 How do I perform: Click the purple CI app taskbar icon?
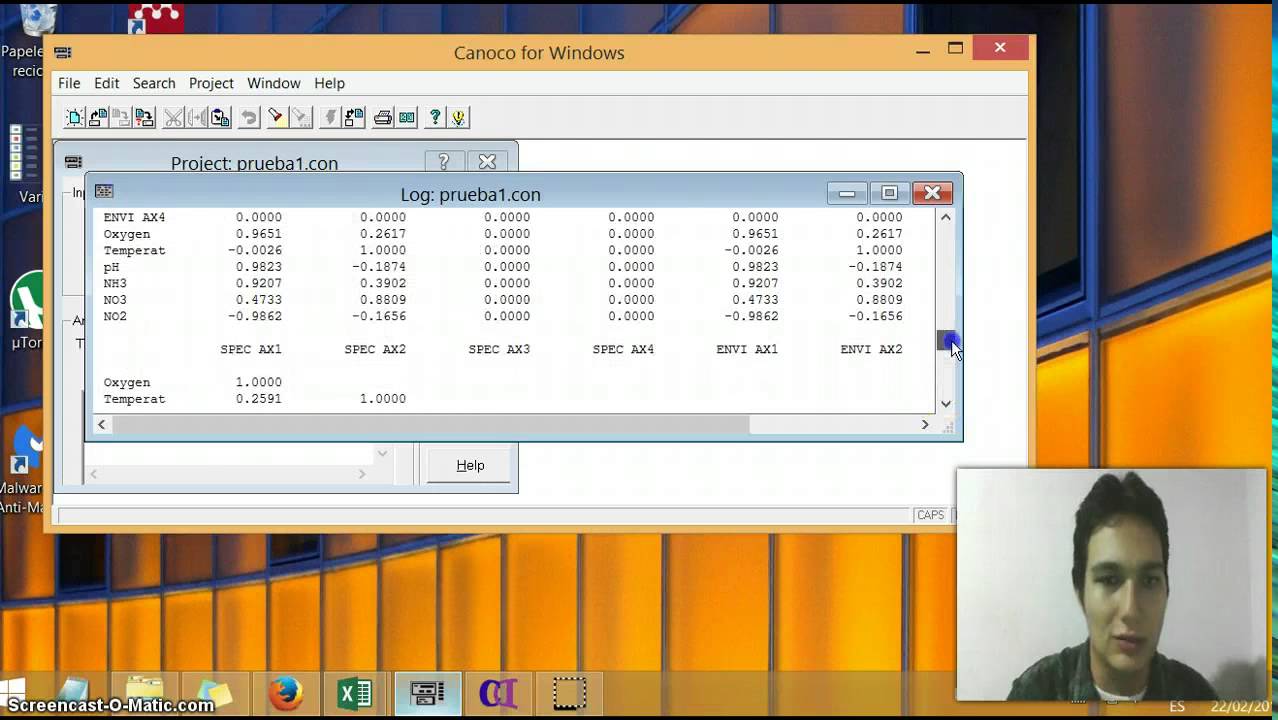498,693
